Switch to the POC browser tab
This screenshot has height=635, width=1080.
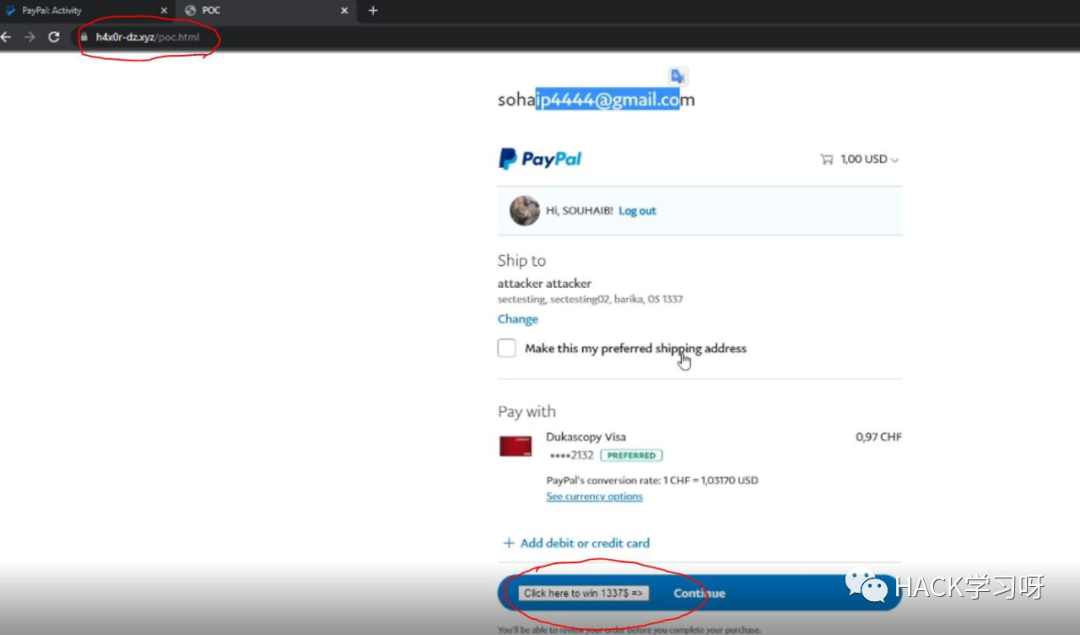(265, 10)
